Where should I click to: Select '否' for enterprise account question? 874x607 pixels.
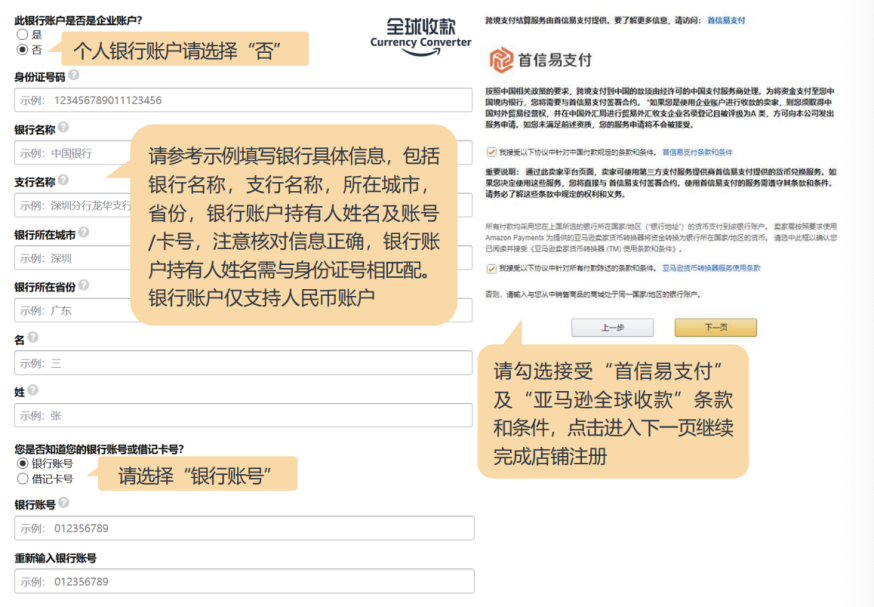[22, 50]
